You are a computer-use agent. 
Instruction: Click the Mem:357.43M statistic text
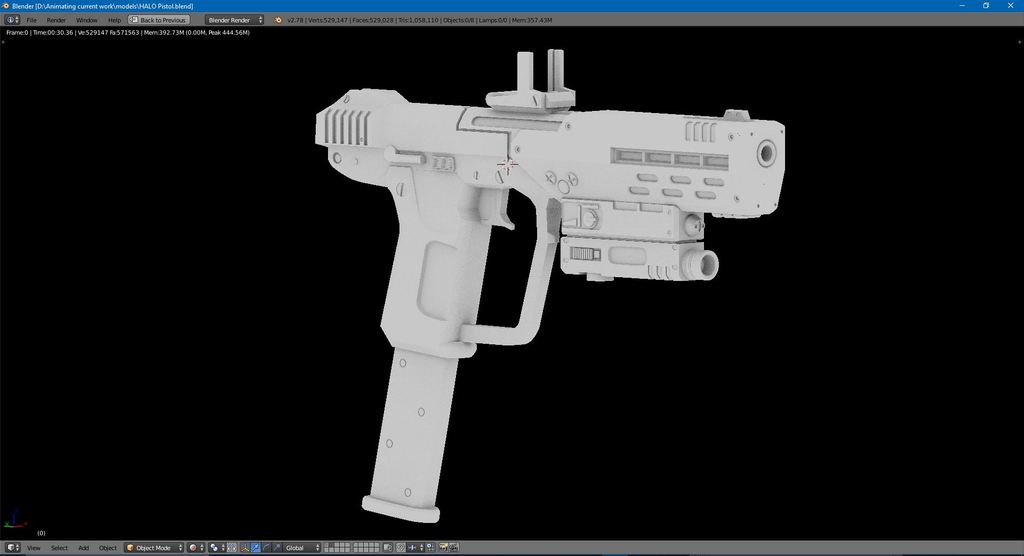tap(532, 20)
